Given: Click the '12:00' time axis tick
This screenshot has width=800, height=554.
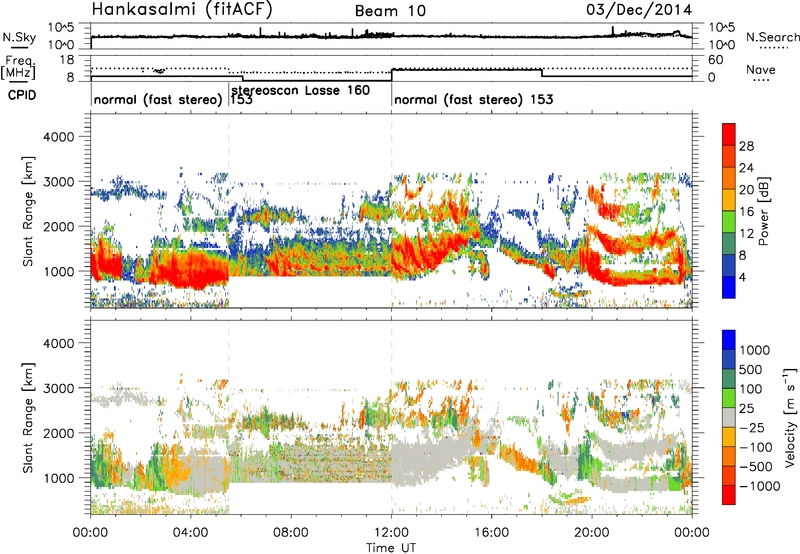Looking at the screenshot, I should click(x=391, y=533).
